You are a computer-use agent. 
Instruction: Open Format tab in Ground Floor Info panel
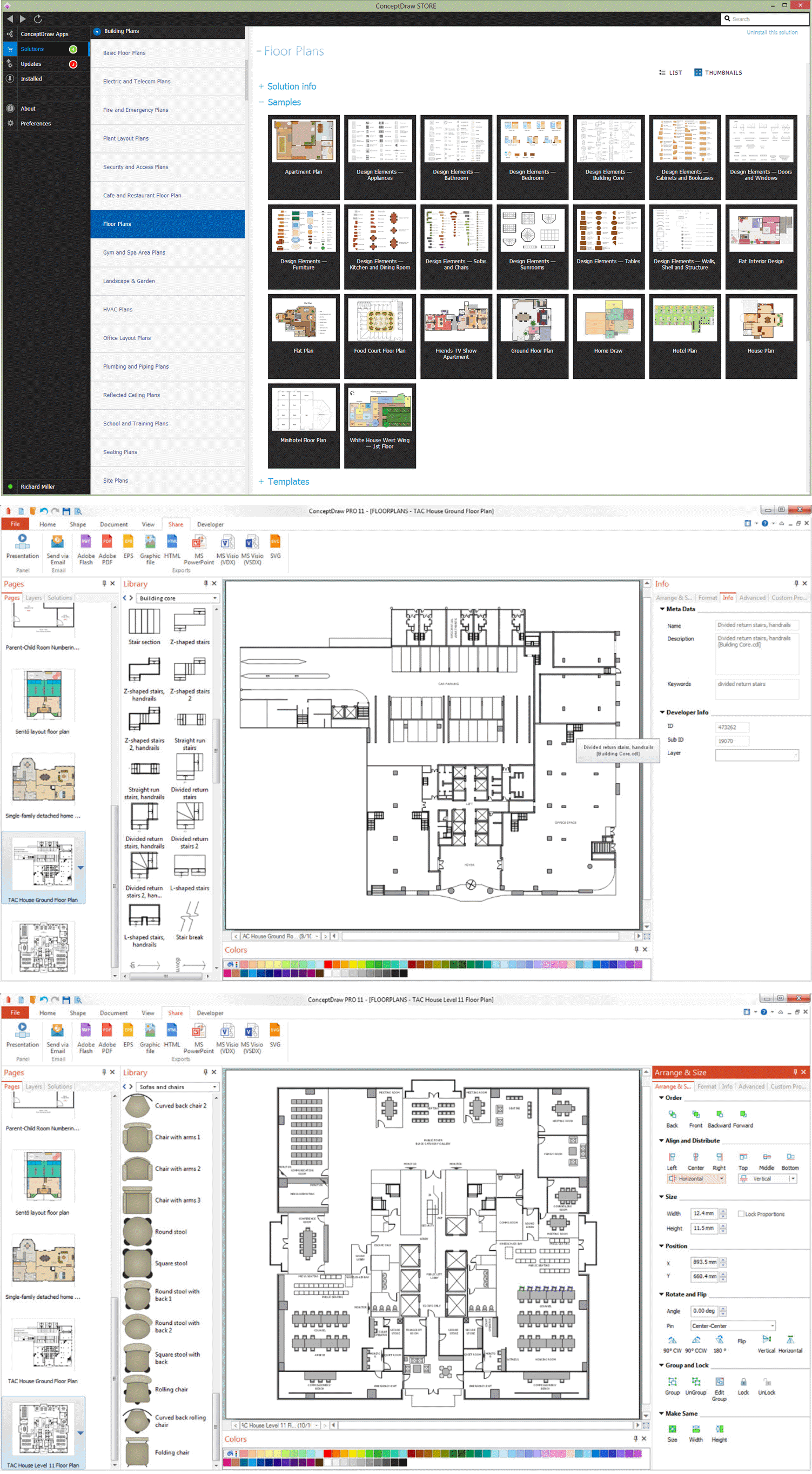[707, 598]
